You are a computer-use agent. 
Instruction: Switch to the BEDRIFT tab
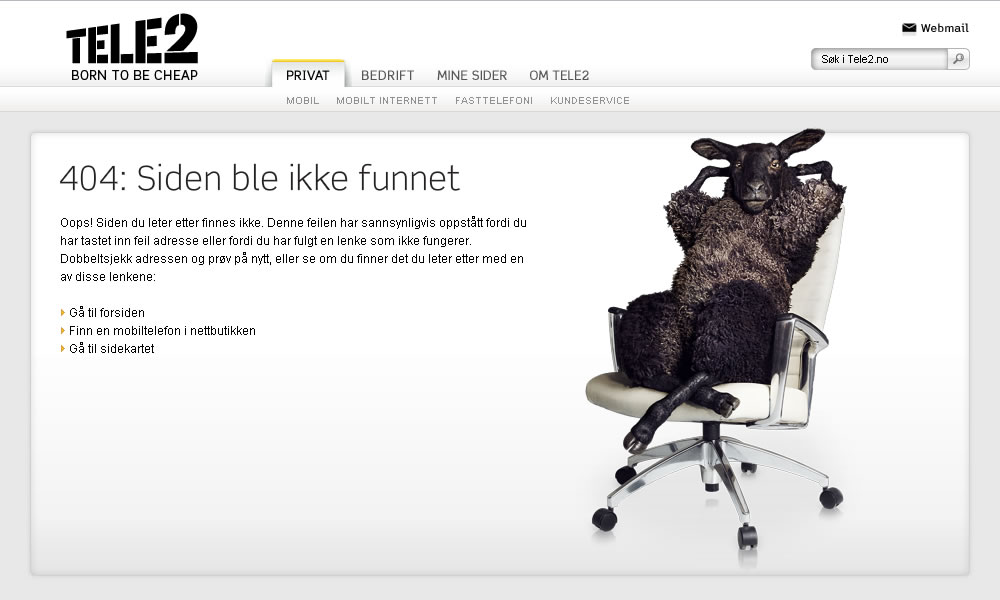click(x=387, y=75)
